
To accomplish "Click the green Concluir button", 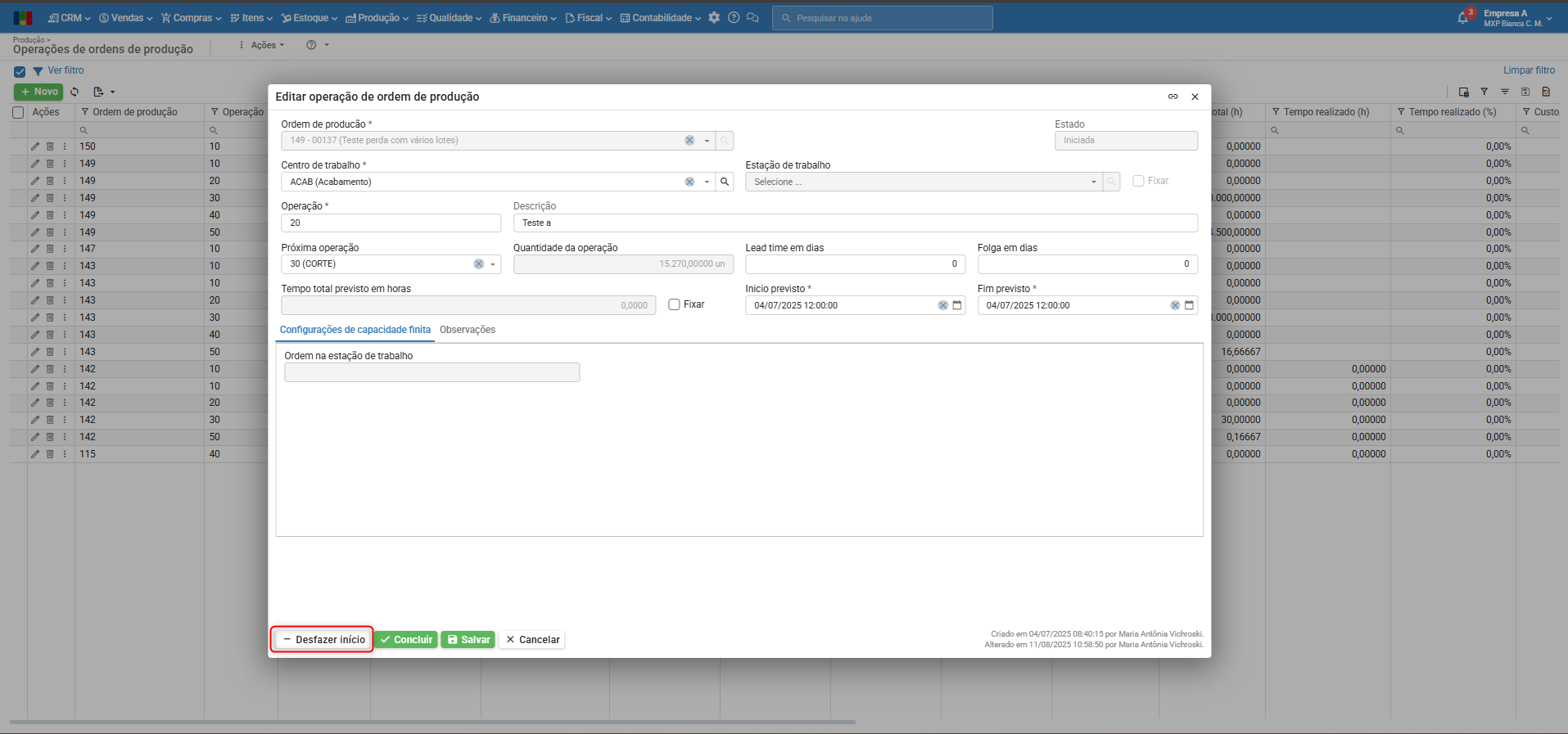I will coord(406,640).
